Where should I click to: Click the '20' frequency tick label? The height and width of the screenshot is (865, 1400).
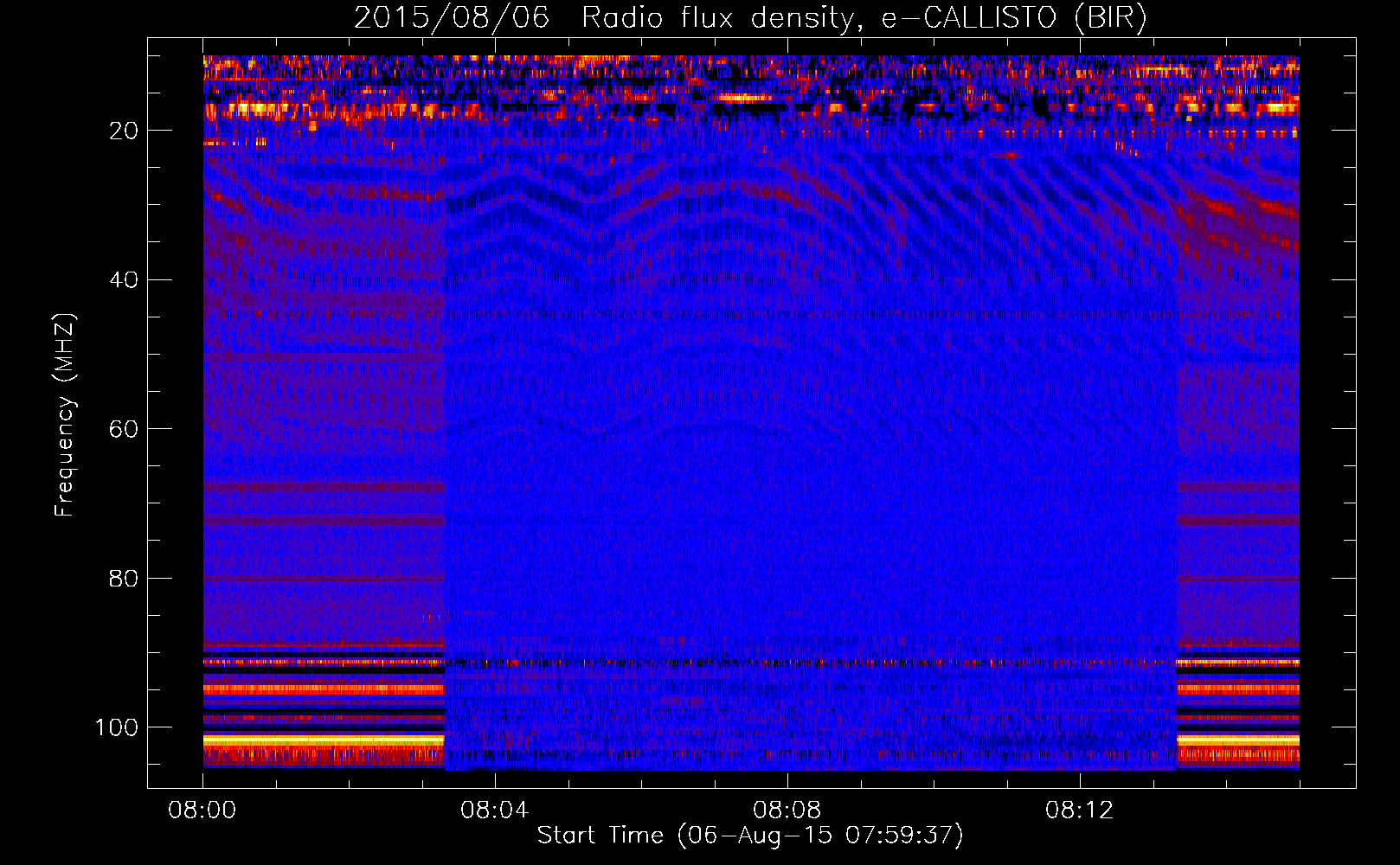point(125,131)
